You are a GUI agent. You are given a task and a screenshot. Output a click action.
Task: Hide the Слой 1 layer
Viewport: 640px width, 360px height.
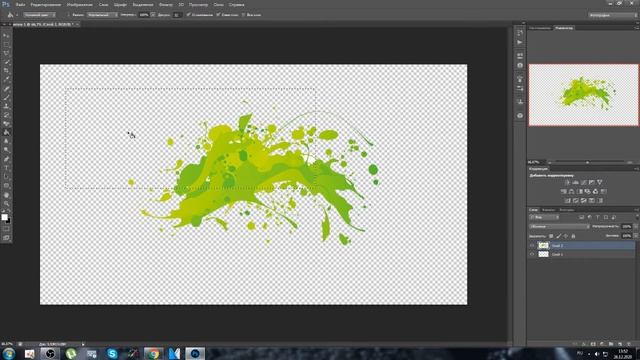click(x=532, y=254)
